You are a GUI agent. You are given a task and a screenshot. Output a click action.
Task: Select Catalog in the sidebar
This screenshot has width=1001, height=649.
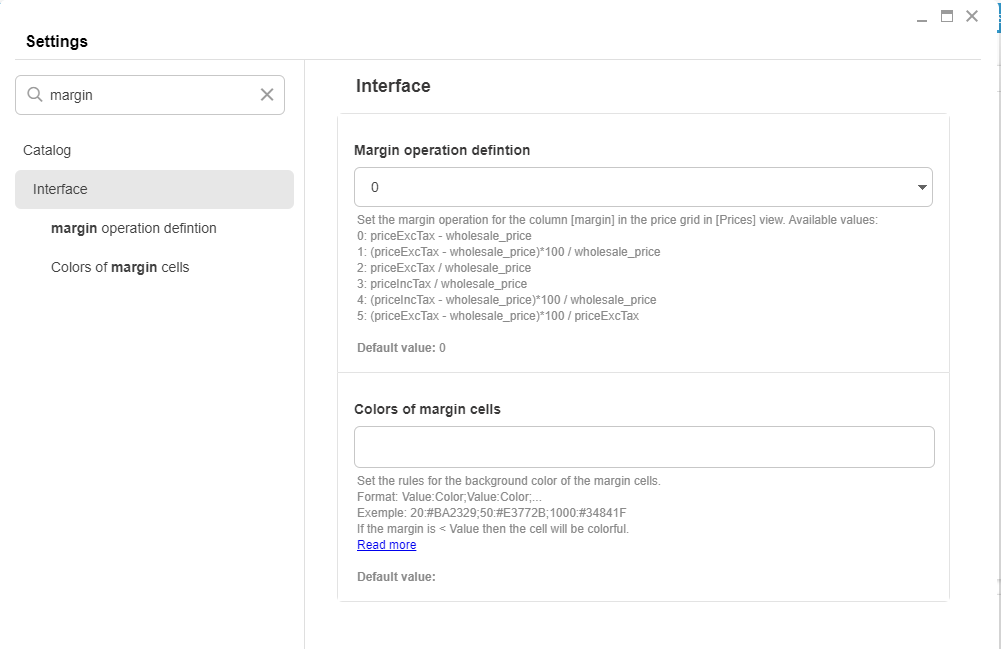pos(47,150)
